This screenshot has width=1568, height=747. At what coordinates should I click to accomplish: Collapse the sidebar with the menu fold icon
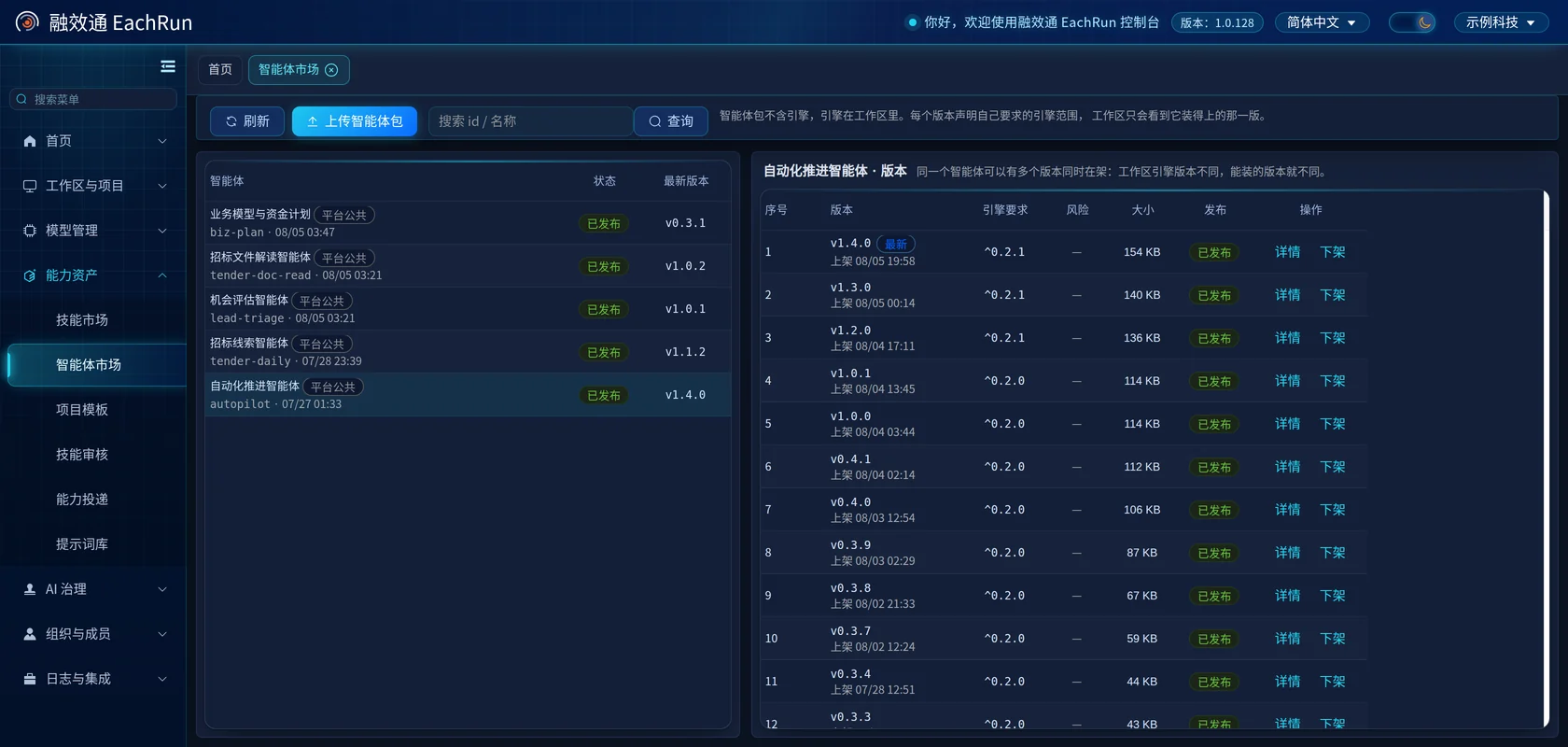click(168, 66)
